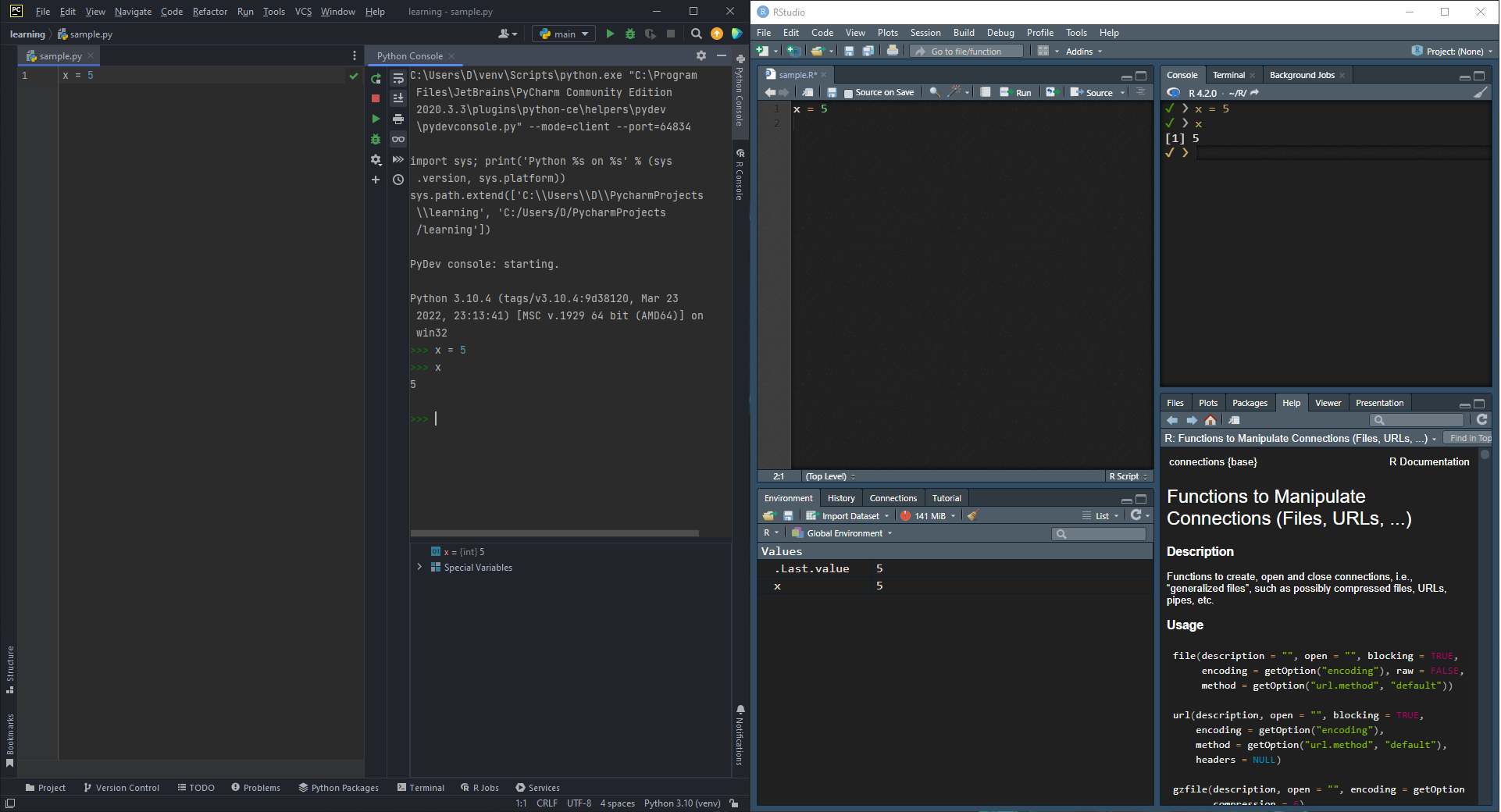The width and height of the screenshot is (1501, 812).
Task: Attach debugger in PyCharm Python console
Action: (x=376, y=139)
